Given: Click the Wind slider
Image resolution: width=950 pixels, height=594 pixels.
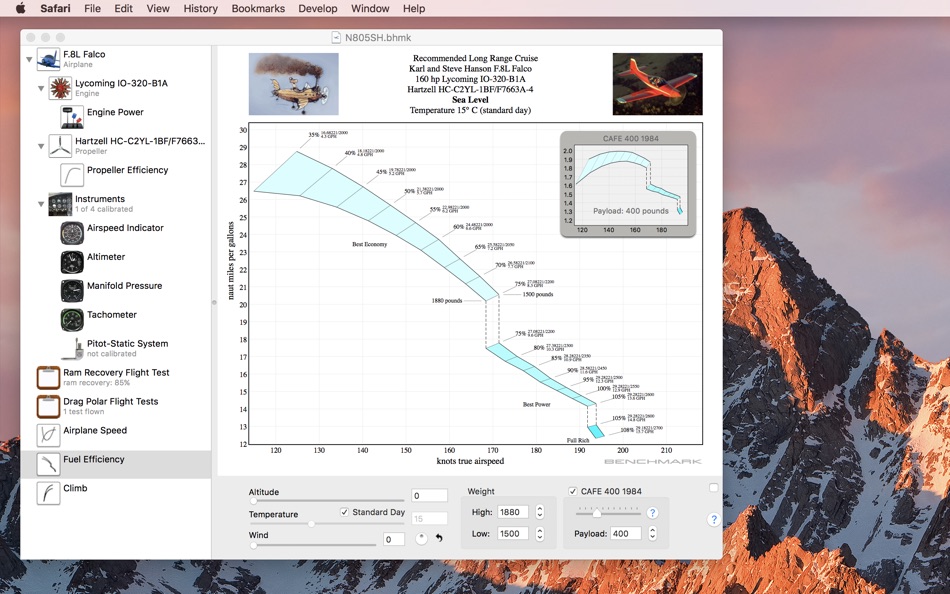Looking at the screenshot, I should pyautogui.click(x=313, y=545).
